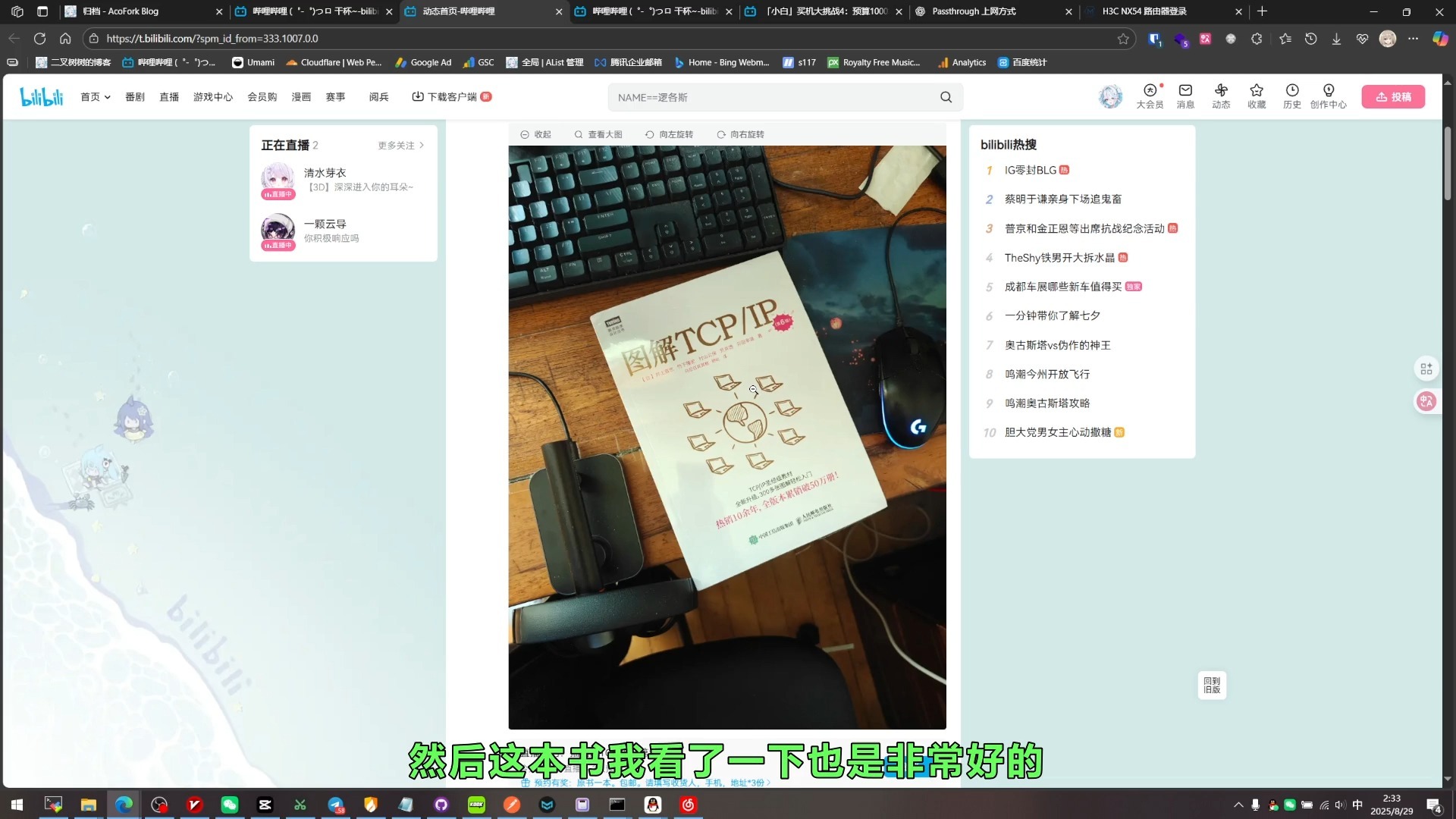
Task: Open 更多关注 arrow in live panel
Action: point(401,146)
